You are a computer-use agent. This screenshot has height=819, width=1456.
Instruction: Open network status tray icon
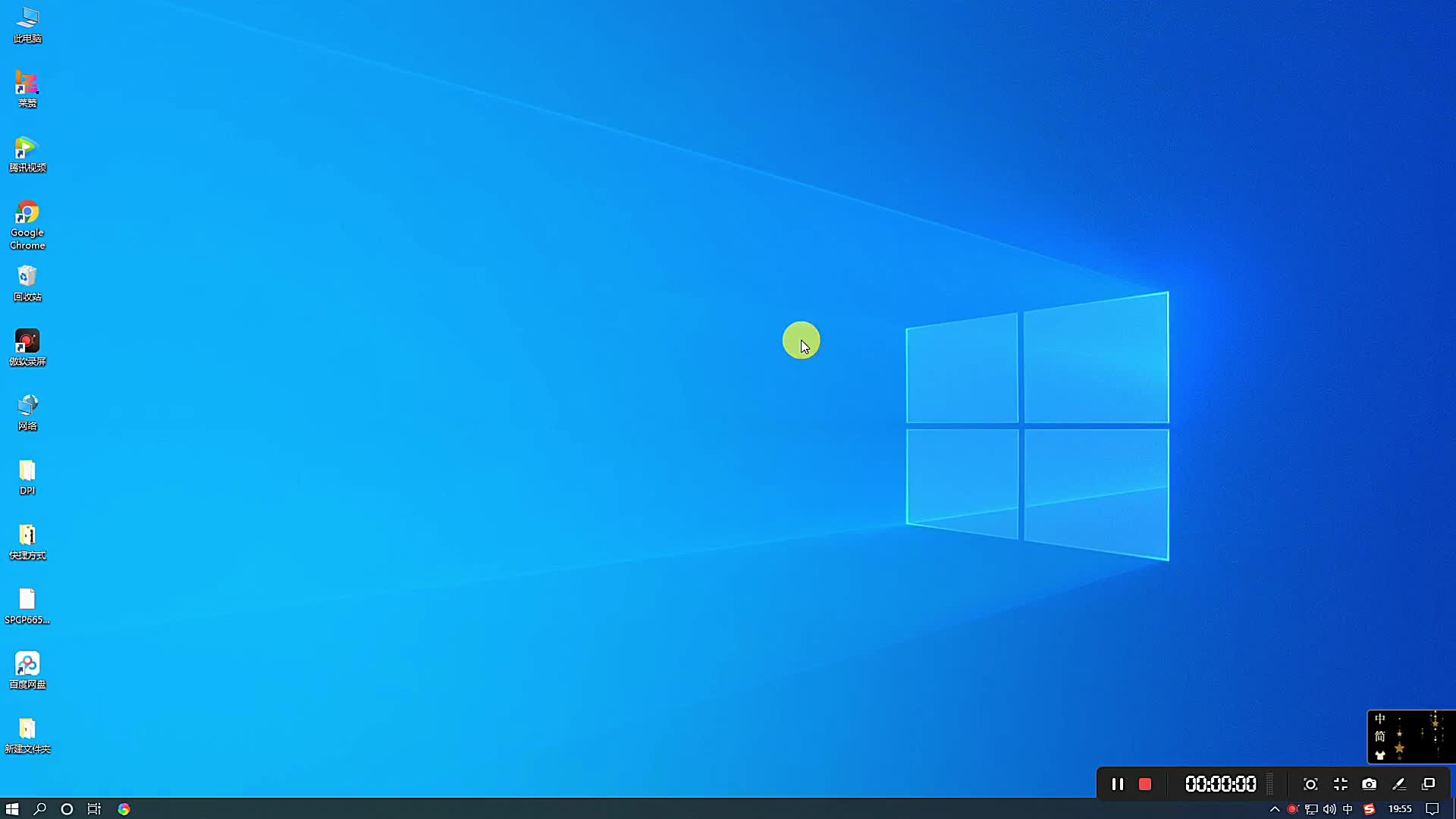tap(1311, 809)
